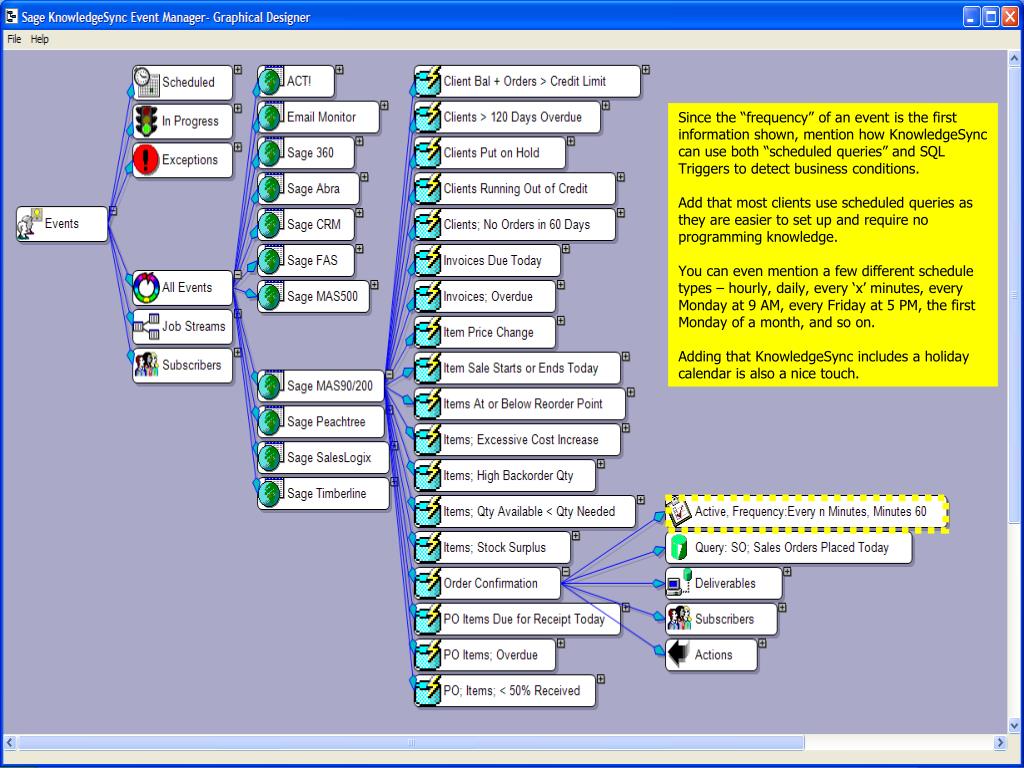This screenshot has height=768, width=1024.
Task: Select Clients Put on Hold event
Action: pyautogui.click(x=490, y=153)
